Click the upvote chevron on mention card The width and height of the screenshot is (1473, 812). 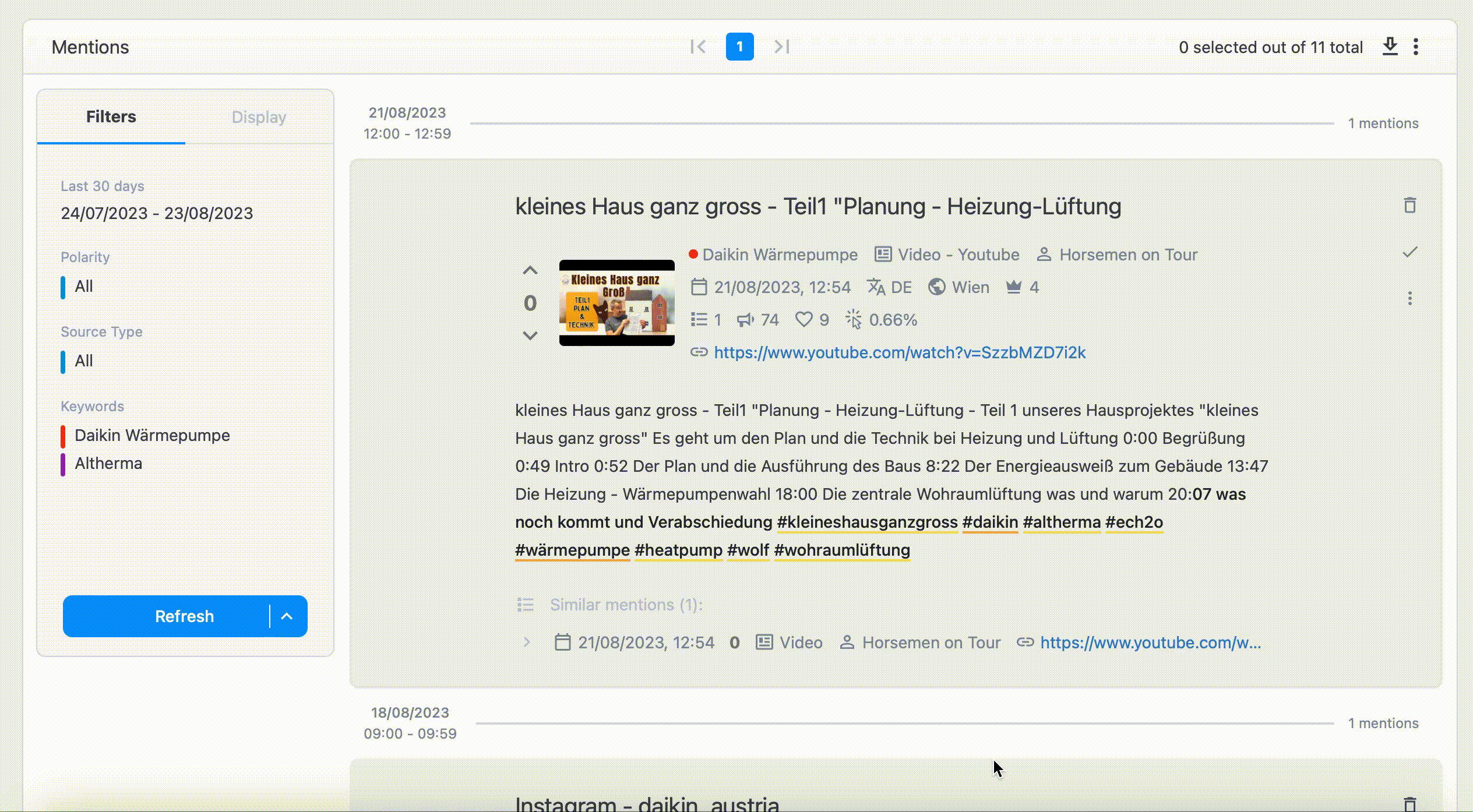[531, 270]
